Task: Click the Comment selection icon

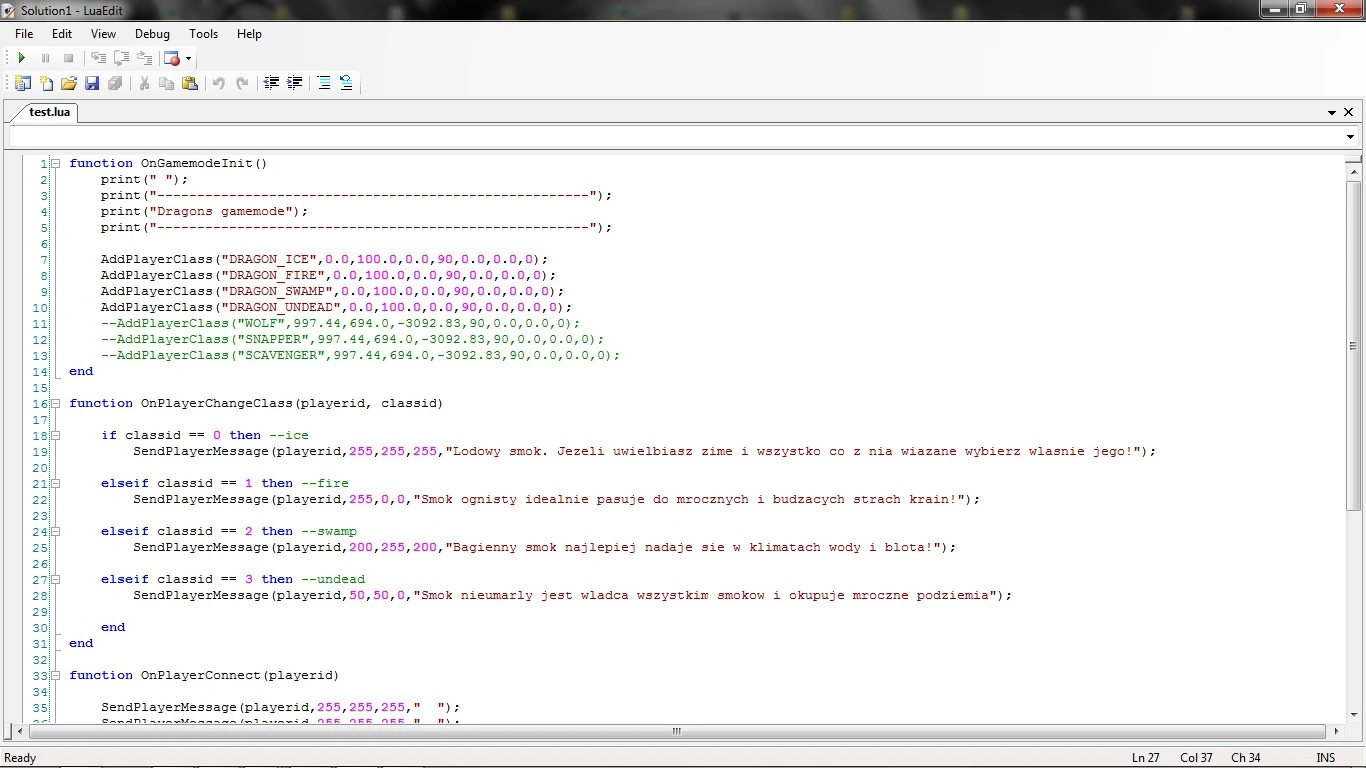Action: tap(324, 83)
